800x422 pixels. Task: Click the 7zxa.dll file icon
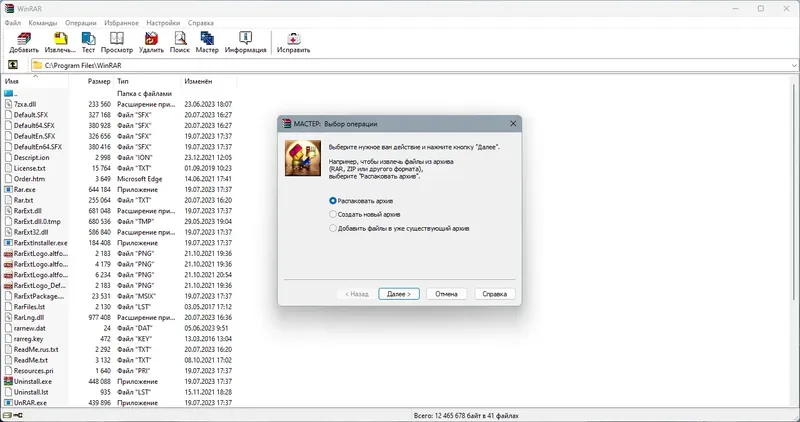(x=8, y=104)
